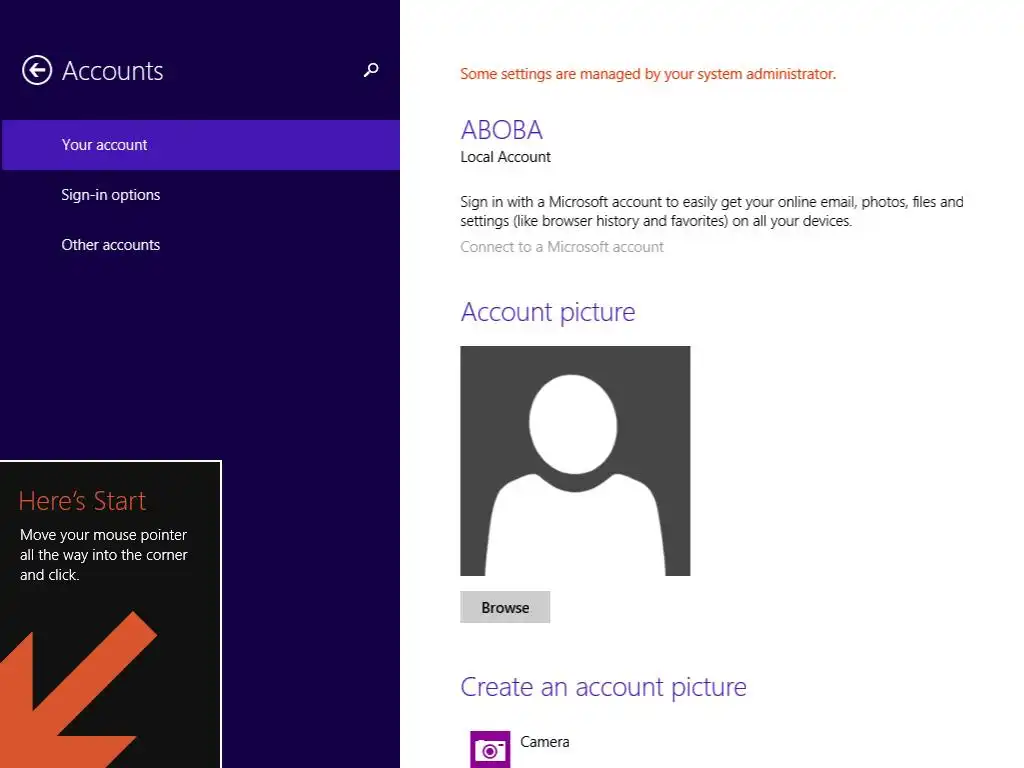This screenshot has width=1024, height=768.
Task: Click the system administrator warning message
Action: pos(648,74)
